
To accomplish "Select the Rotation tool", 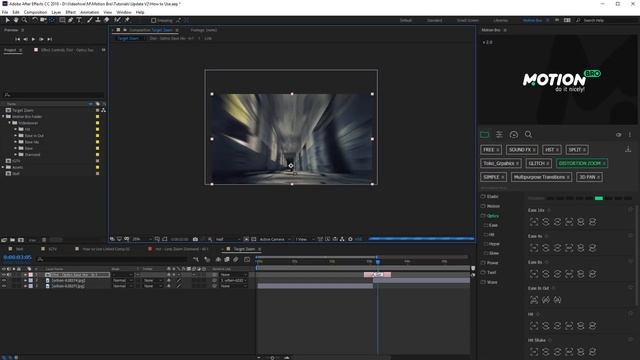I will [35, 20].
